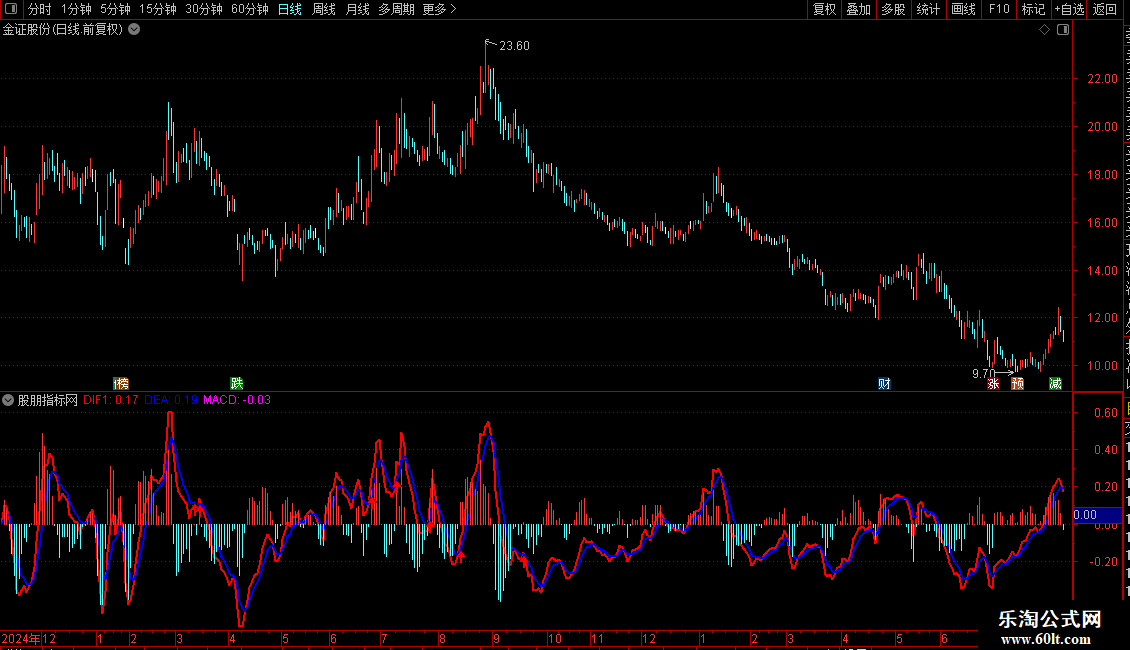
Task: Click the 叠加 overlay button
Action: [858, 9]
